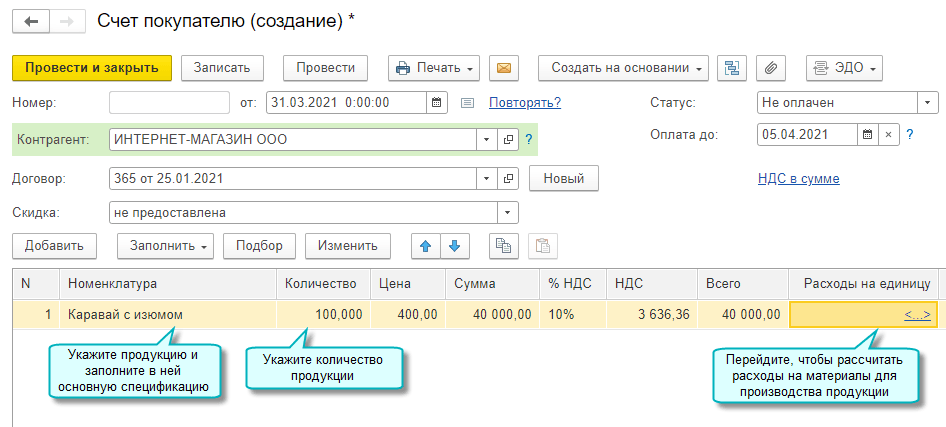Click the paperclip attachments icon
The width and height of the screenshot is (946, 427).
(769, 68)
